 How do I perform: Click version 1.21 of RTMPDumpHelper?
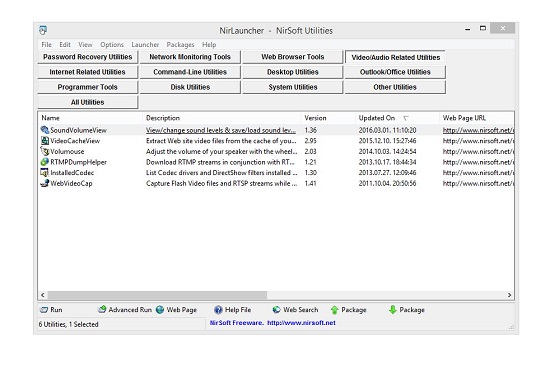tap(310, 162)
